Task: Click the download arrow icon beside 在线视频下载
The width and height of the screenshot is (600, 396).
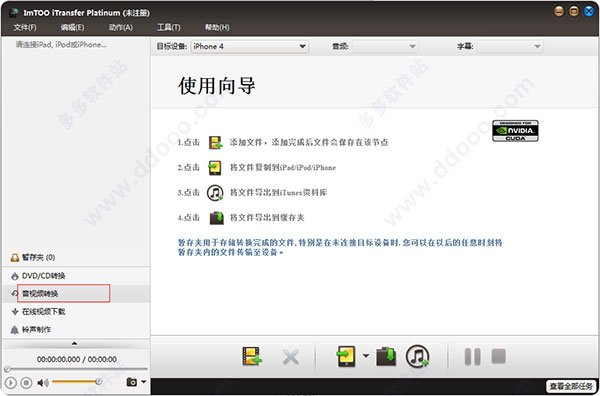Action: [x=15, y=311]
